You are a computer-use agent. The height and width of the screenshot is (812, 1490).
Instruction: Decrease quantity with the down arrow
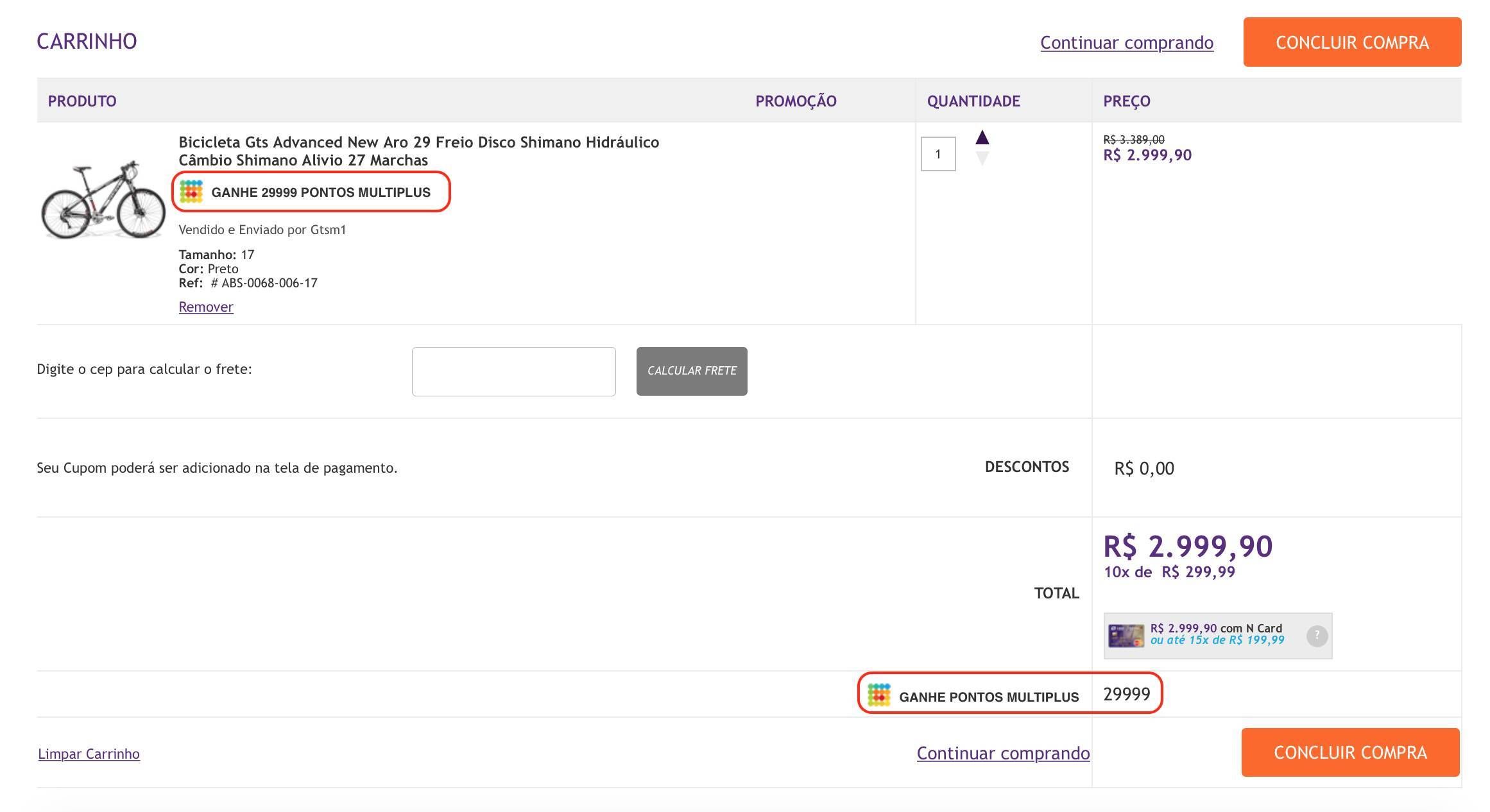click(982, 158)
